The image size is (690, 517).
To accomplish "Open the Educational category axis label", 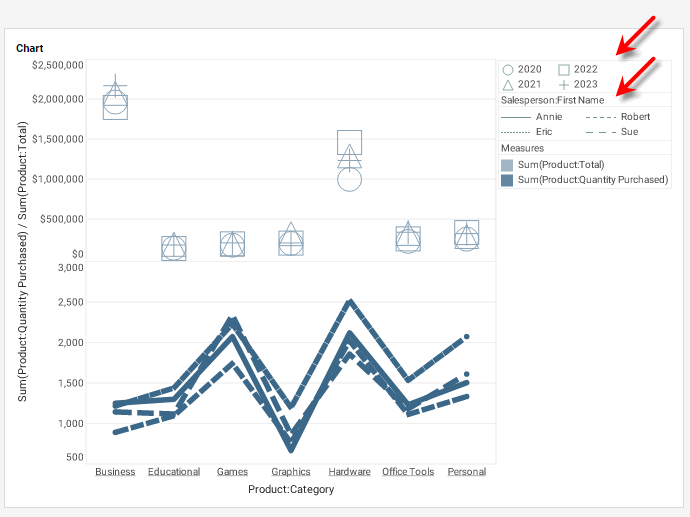I will tap(173, 472).
